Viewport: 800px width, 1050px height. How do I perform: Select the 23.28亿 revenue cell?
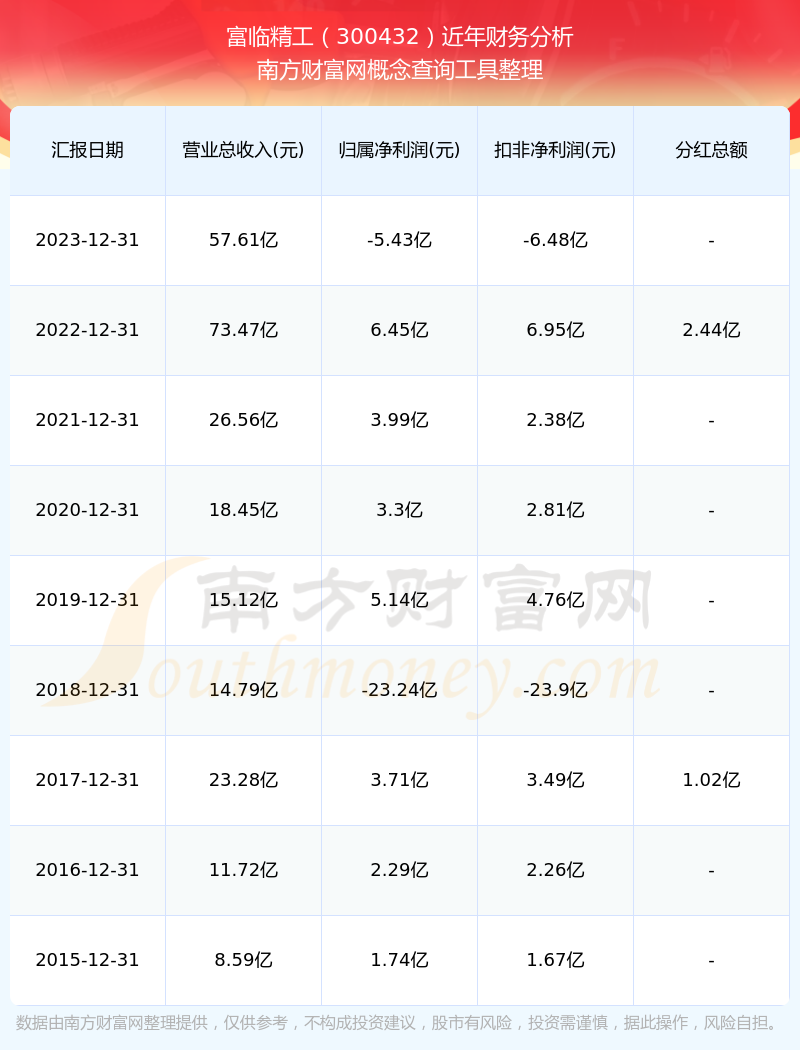[x=244, y=780]
